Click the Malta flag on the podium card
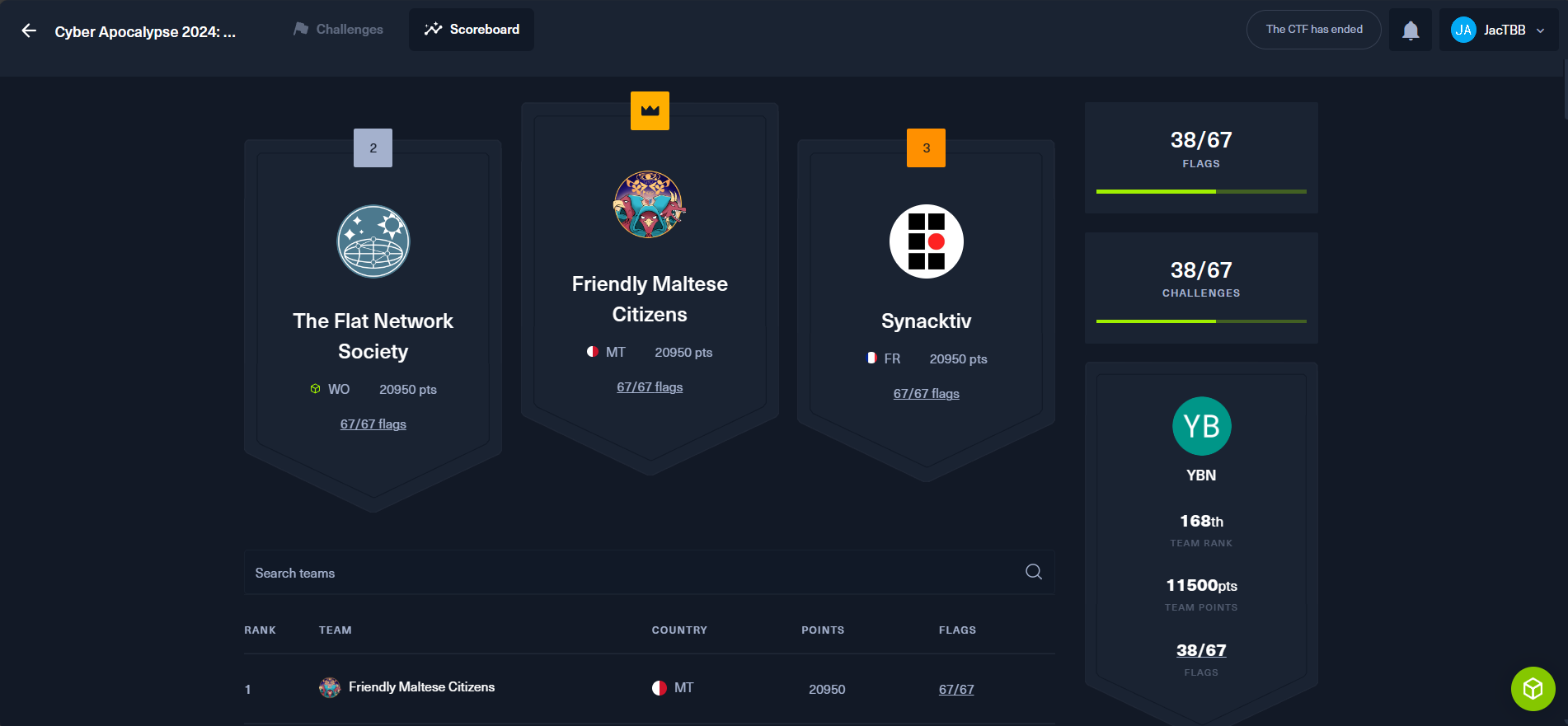This screenshot has width=1568, height=726. pyautogui.click(x=592, y=352)
